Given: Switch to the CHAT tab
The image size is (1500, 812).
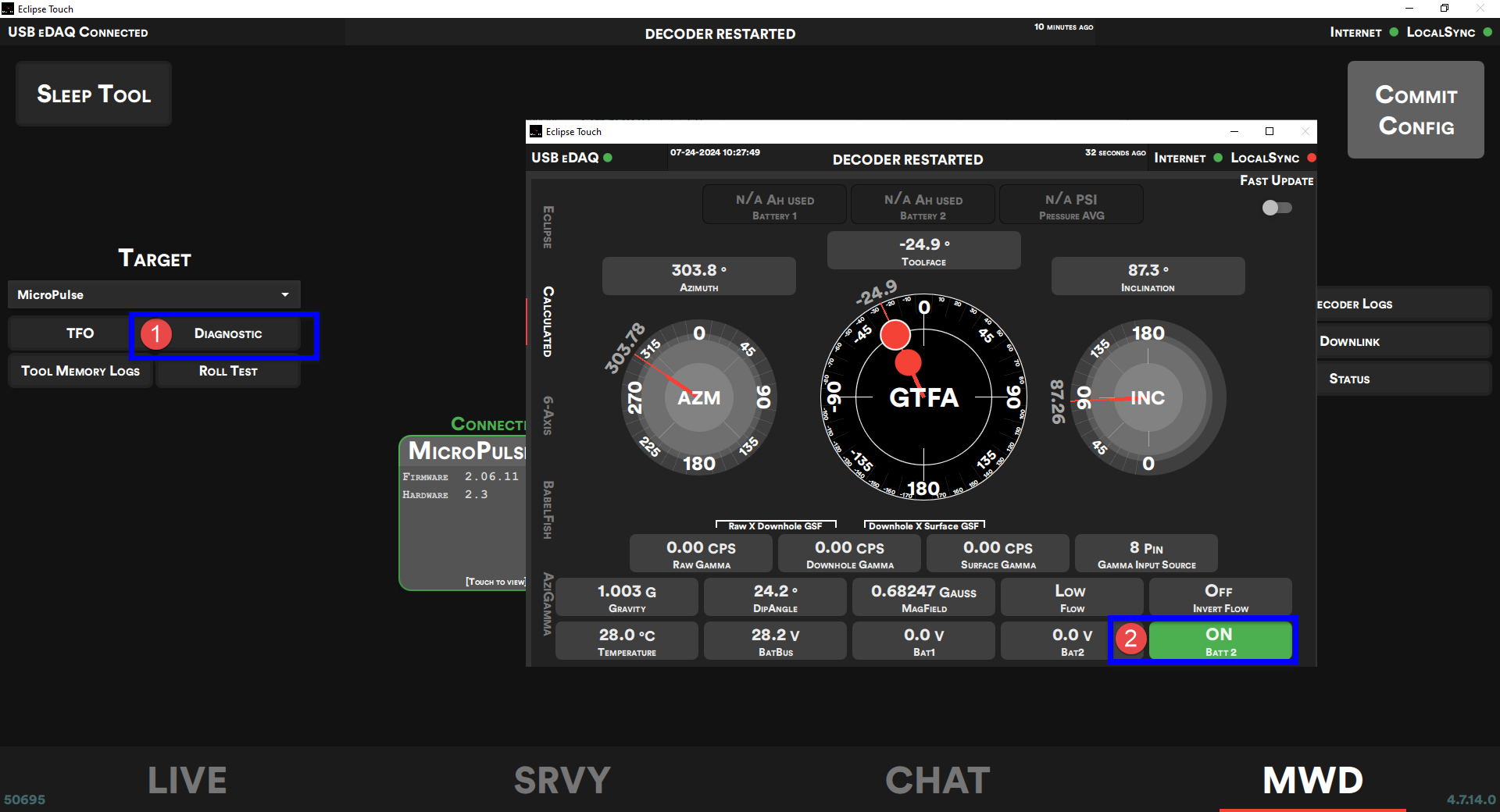Looking at the screenshot, I should [937, 780].
